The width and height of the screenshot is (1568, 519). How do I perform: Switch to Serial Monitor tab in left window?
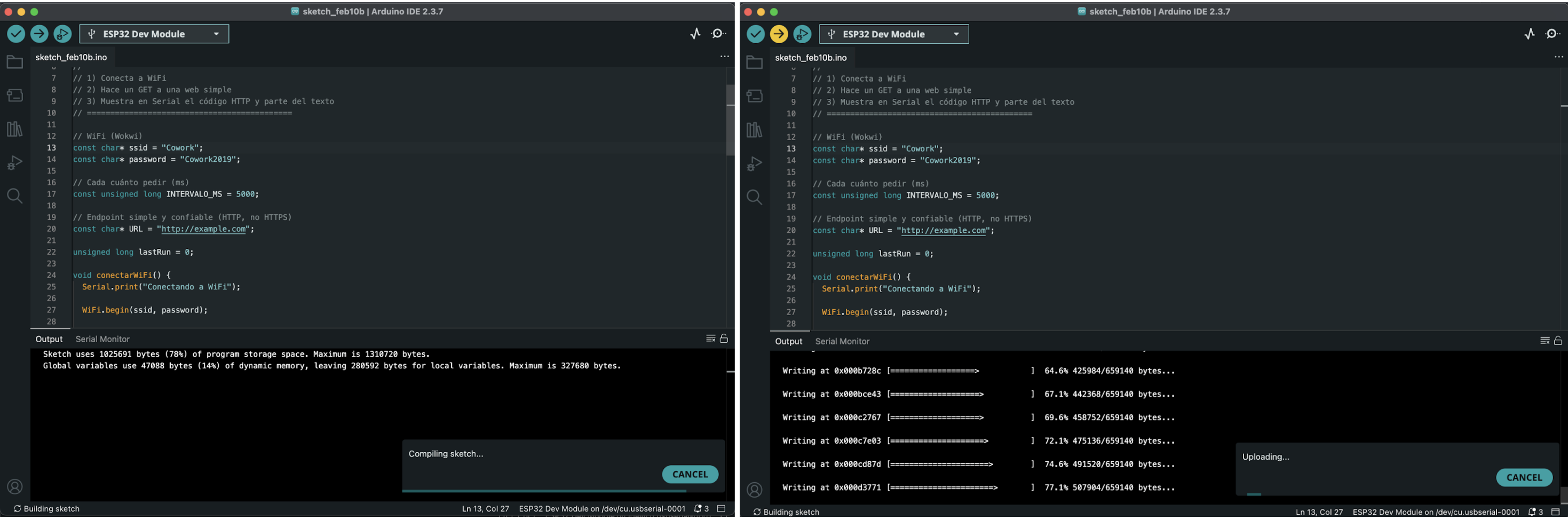tap(102, 339)
